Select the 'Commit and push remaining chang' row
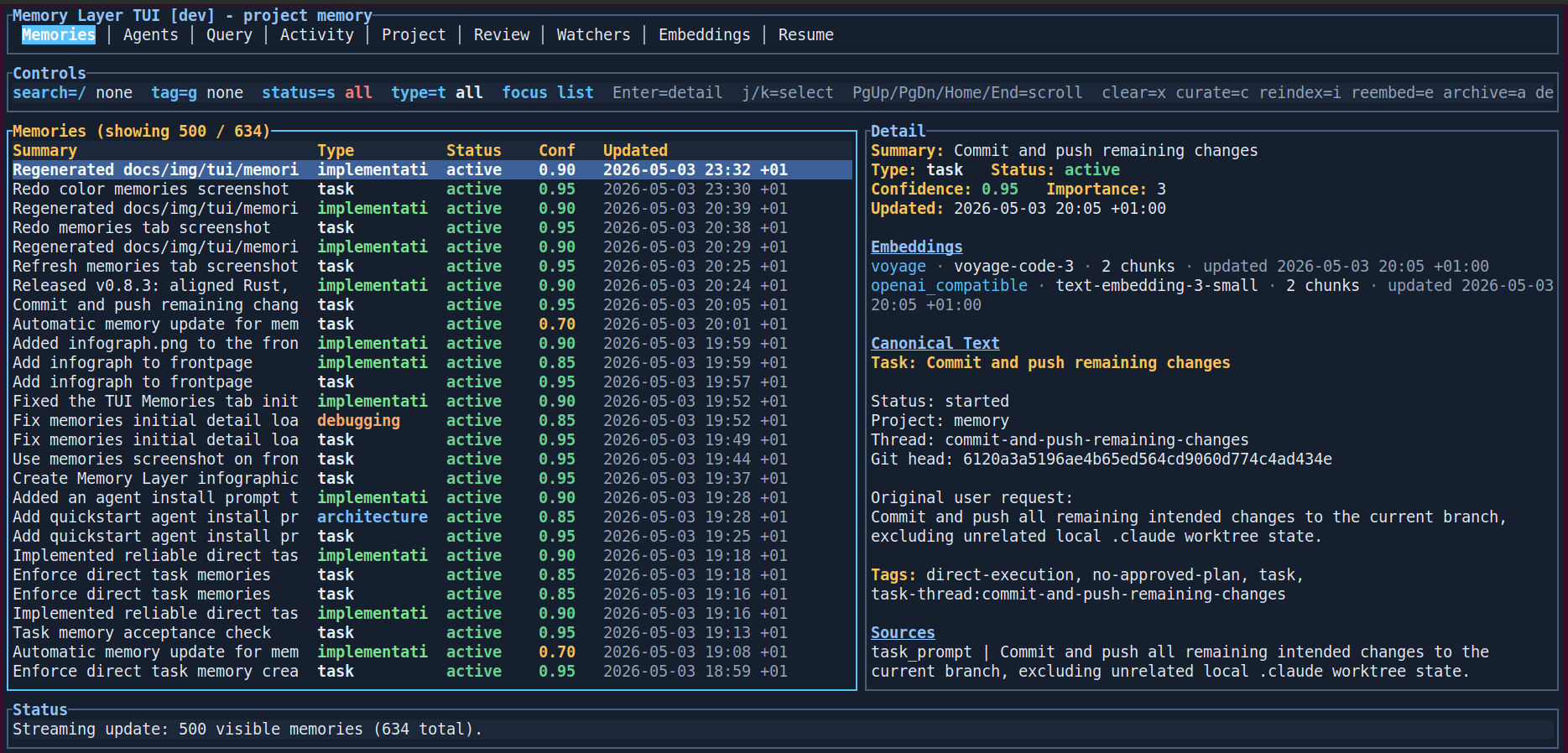Image resolution: width=1568 pixels, height=753 pixels. [431, 304]
